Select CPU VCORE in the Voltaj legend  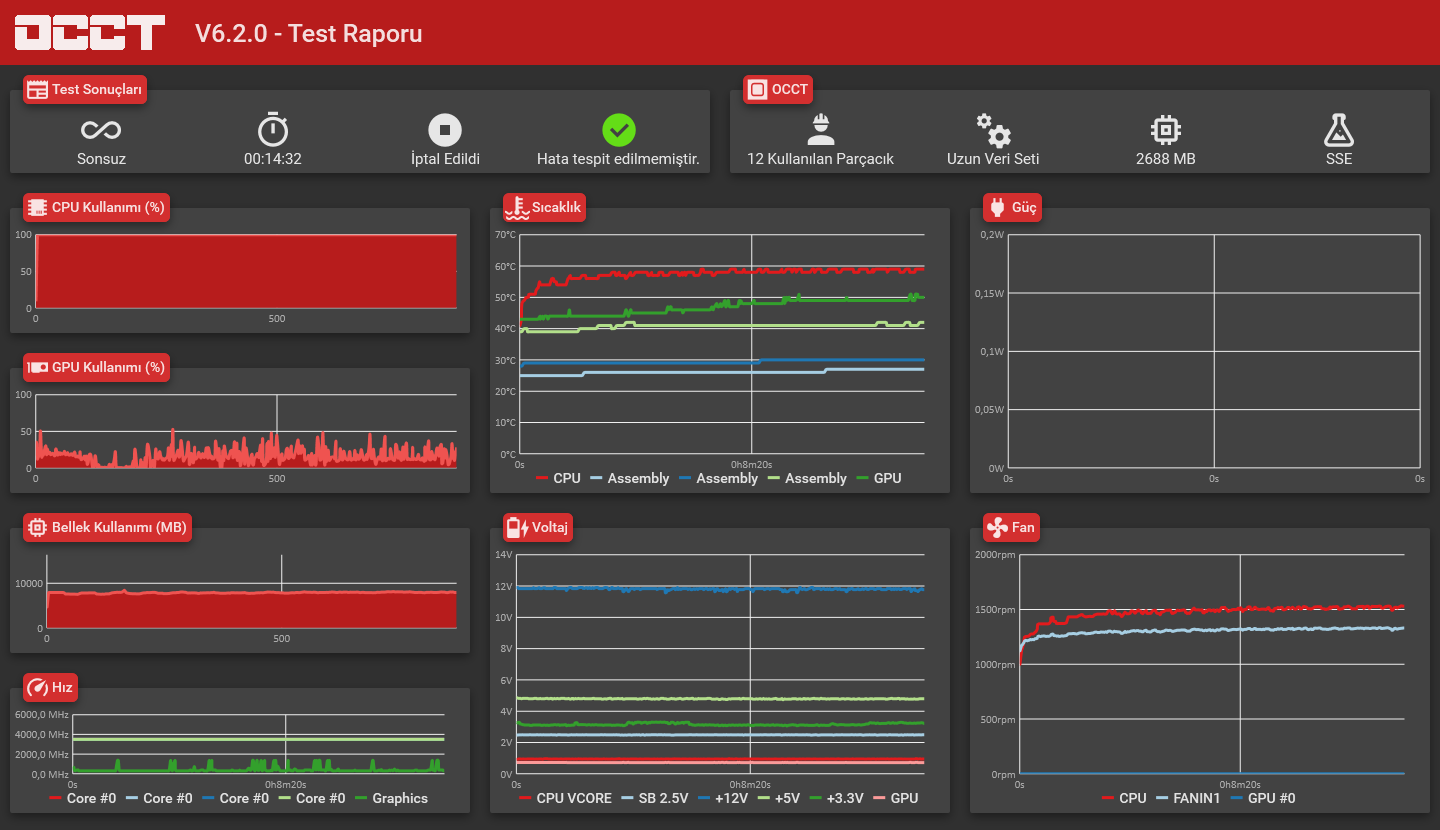point(565,798)
